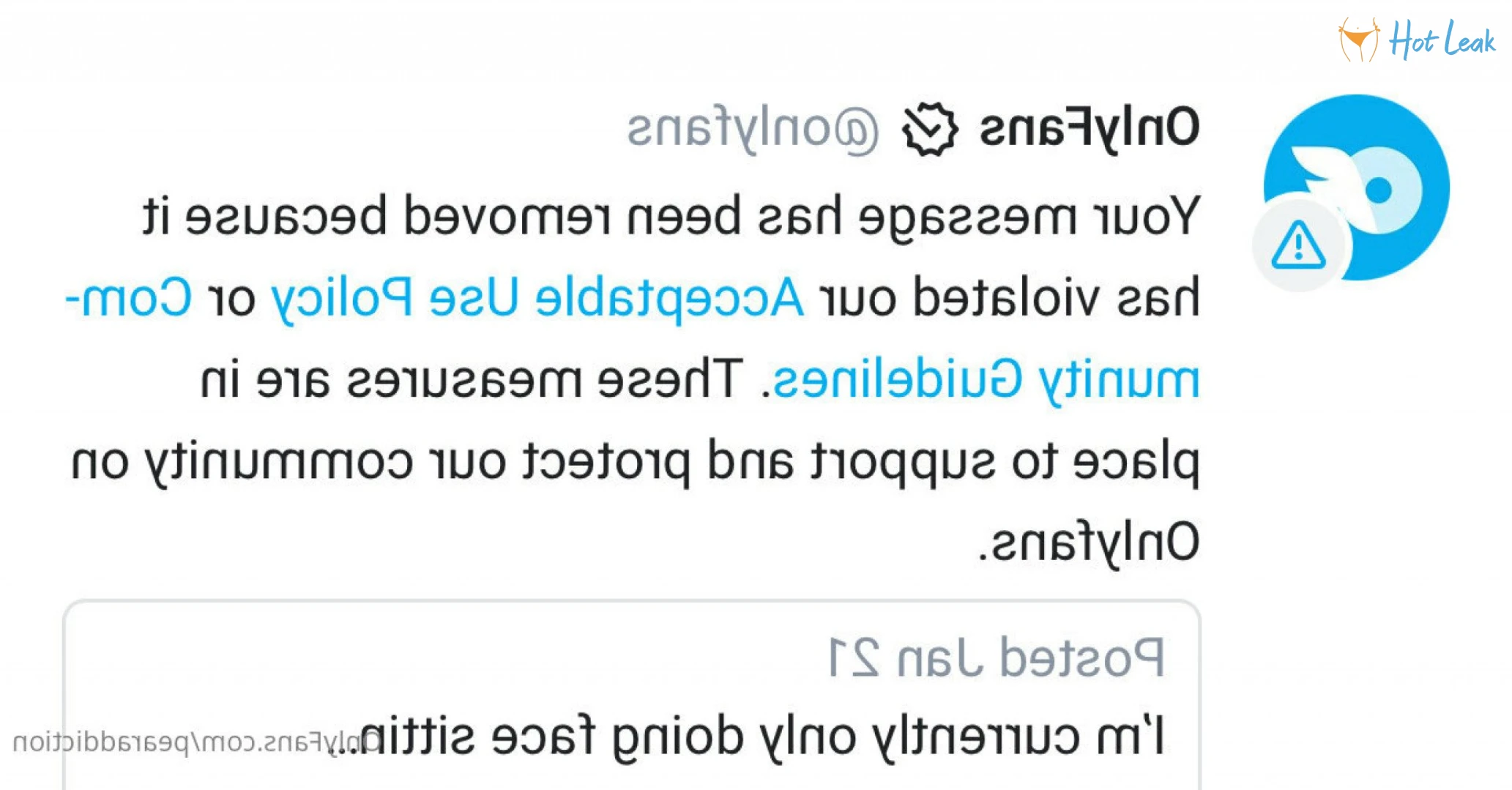Click the 'These measures are in' sentence
The height and width of the screenshot is (790, 1512).
(472, 379)
